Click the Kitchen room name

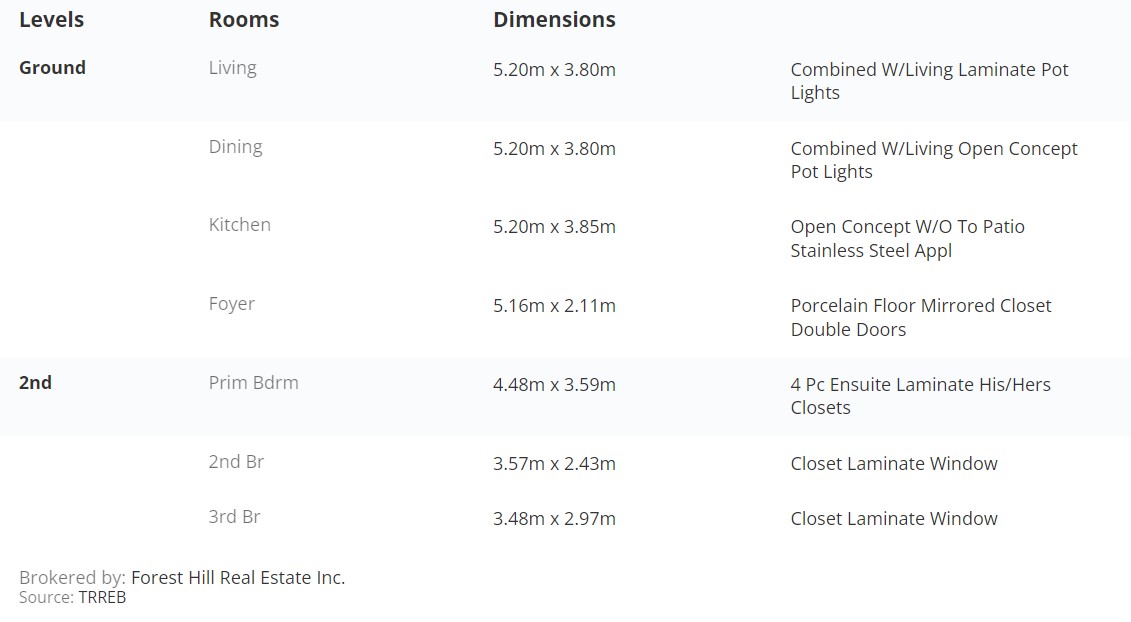[239, 224]
